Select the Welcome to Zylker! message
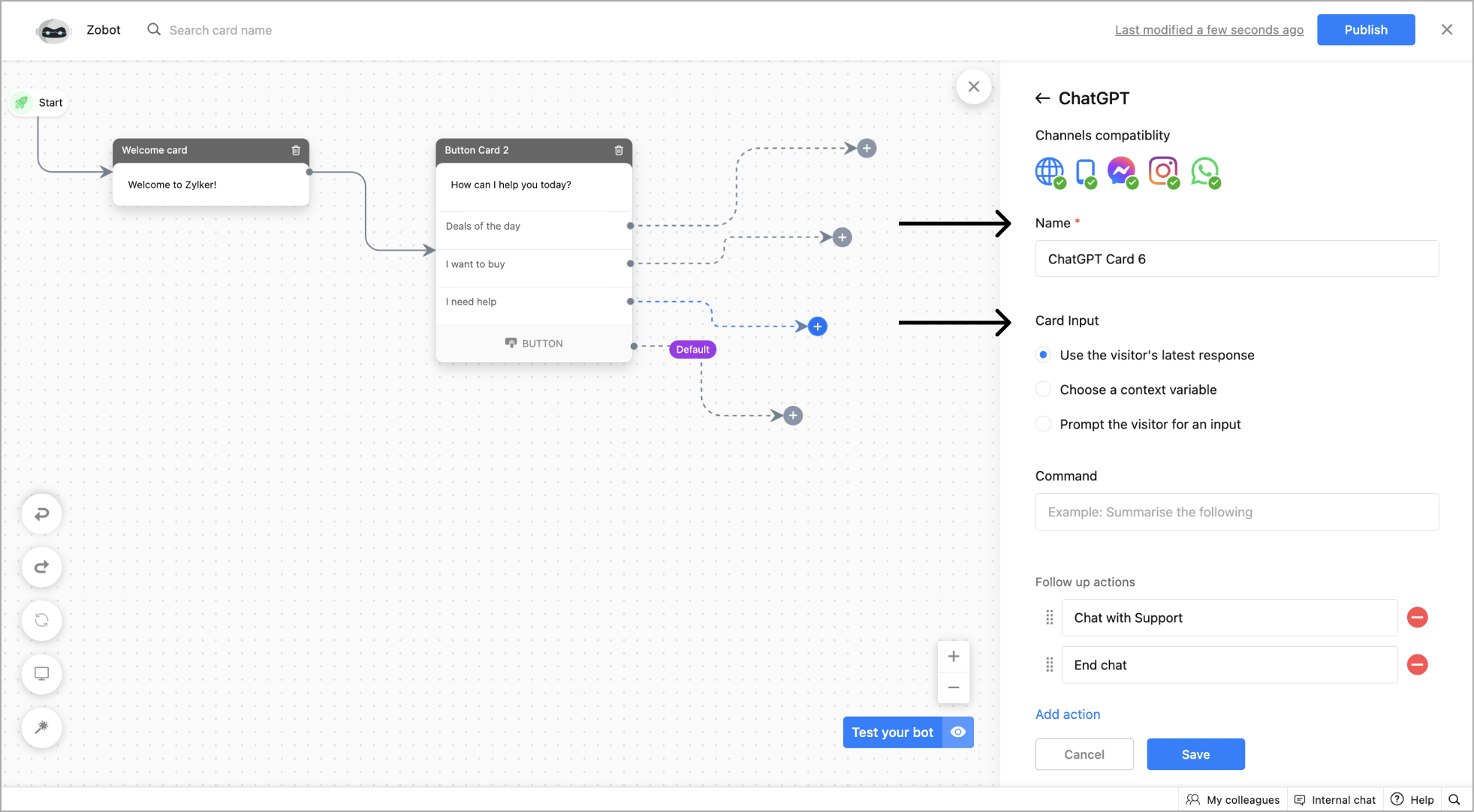This screenshot has height=812, width=1474. click(x=172, y=185)
